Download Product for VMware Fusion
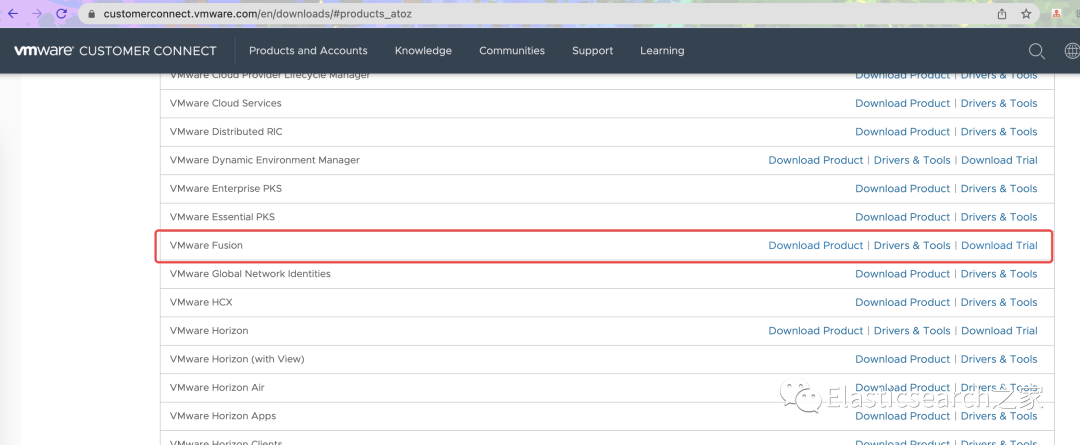This screenshot has width=1080, height=445. coord(816,245)
